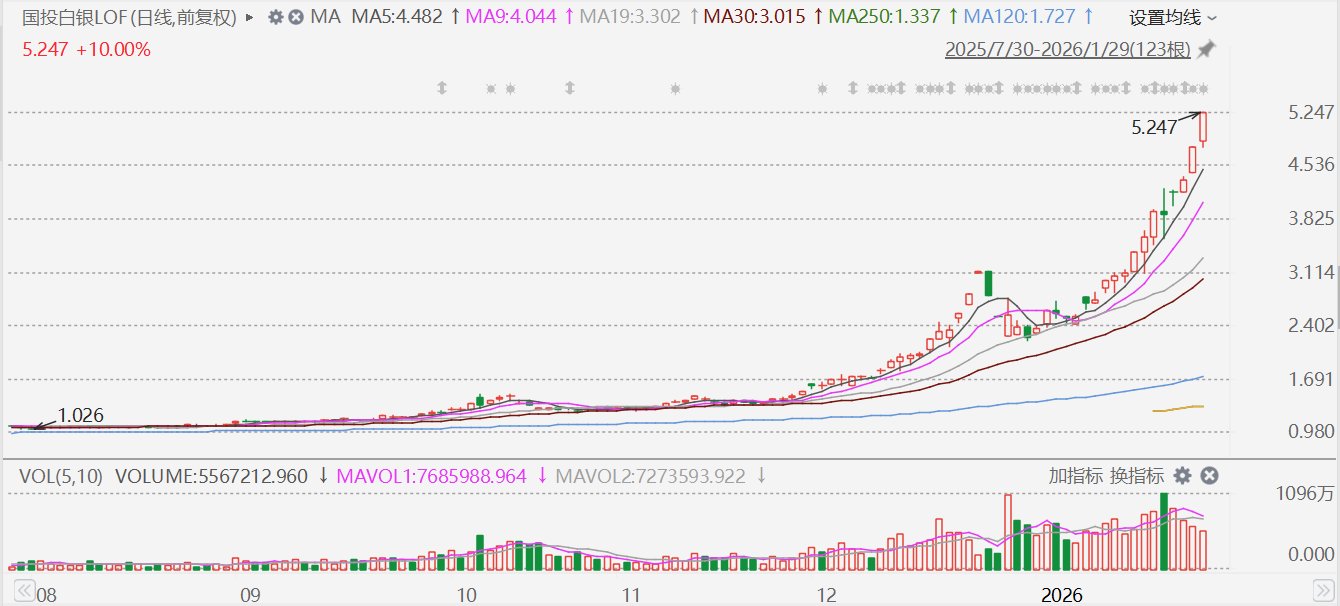Image resolution: width=1340 pixels, height=606 pixels.
Task: Click the MAVOL1:7685988.964 readout
Action: point(431,476)
